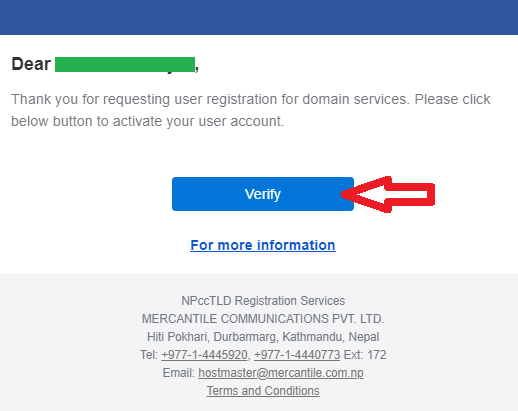Click the Please click words in paragraph
Screen dimensions: 518x411
[452, 99]
